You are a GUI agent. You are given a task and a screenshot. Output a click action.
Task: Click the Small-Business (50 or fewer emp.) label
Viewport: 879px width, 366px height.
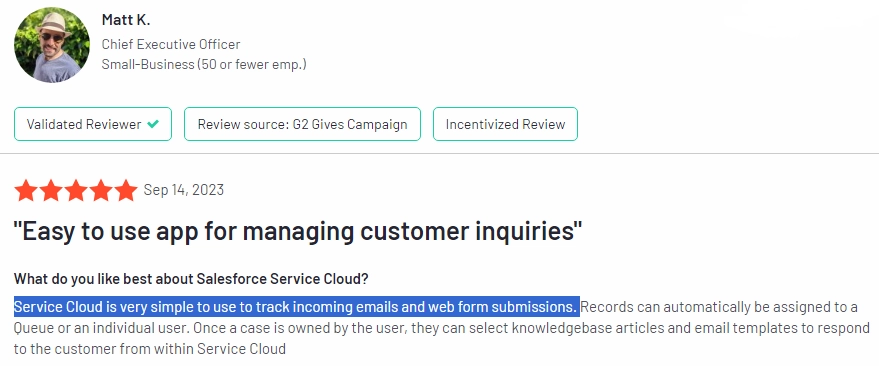tap(204, 64)
